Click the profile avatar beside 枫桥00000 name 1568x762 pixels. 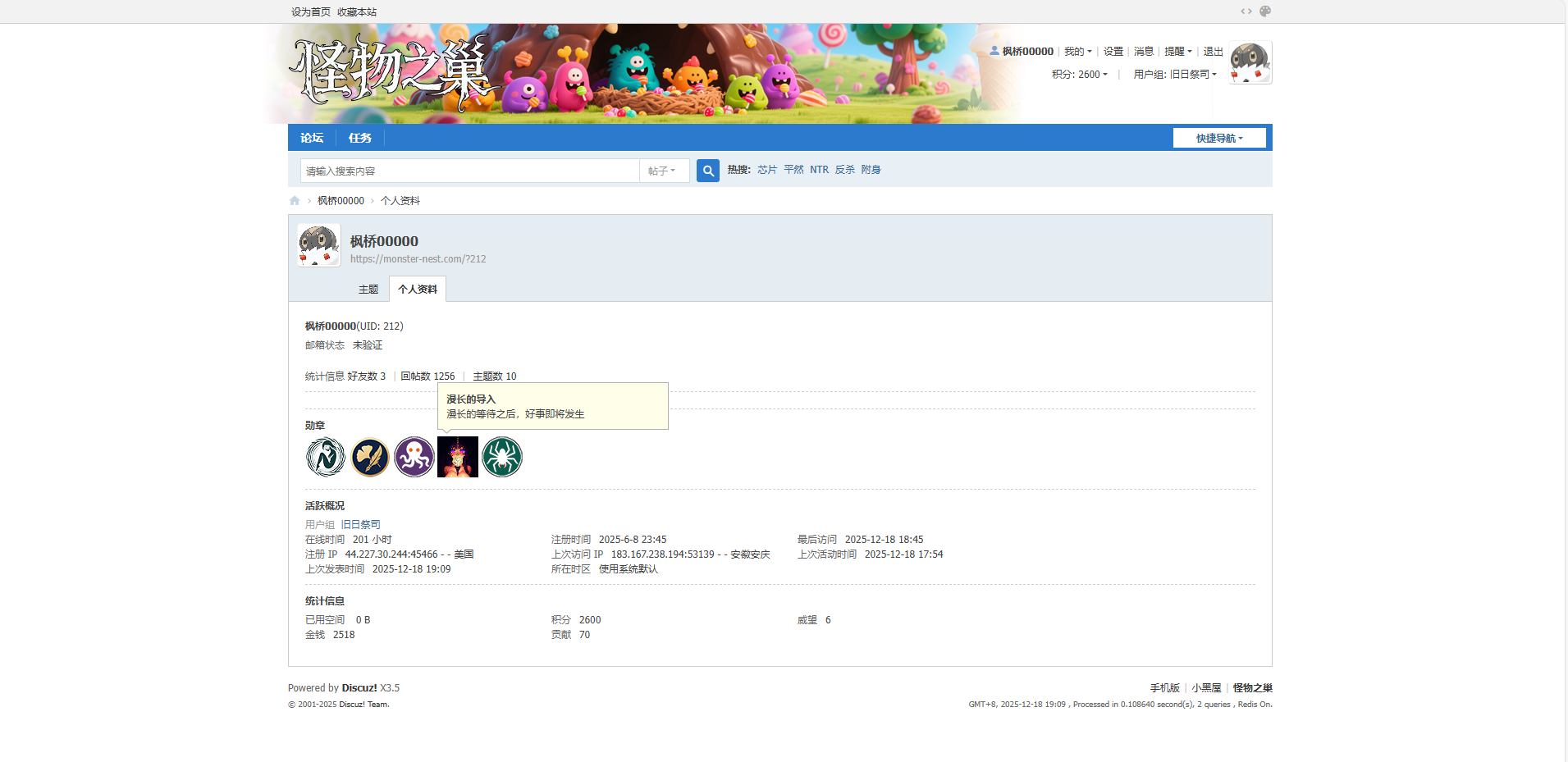click(x=318, y=245)
